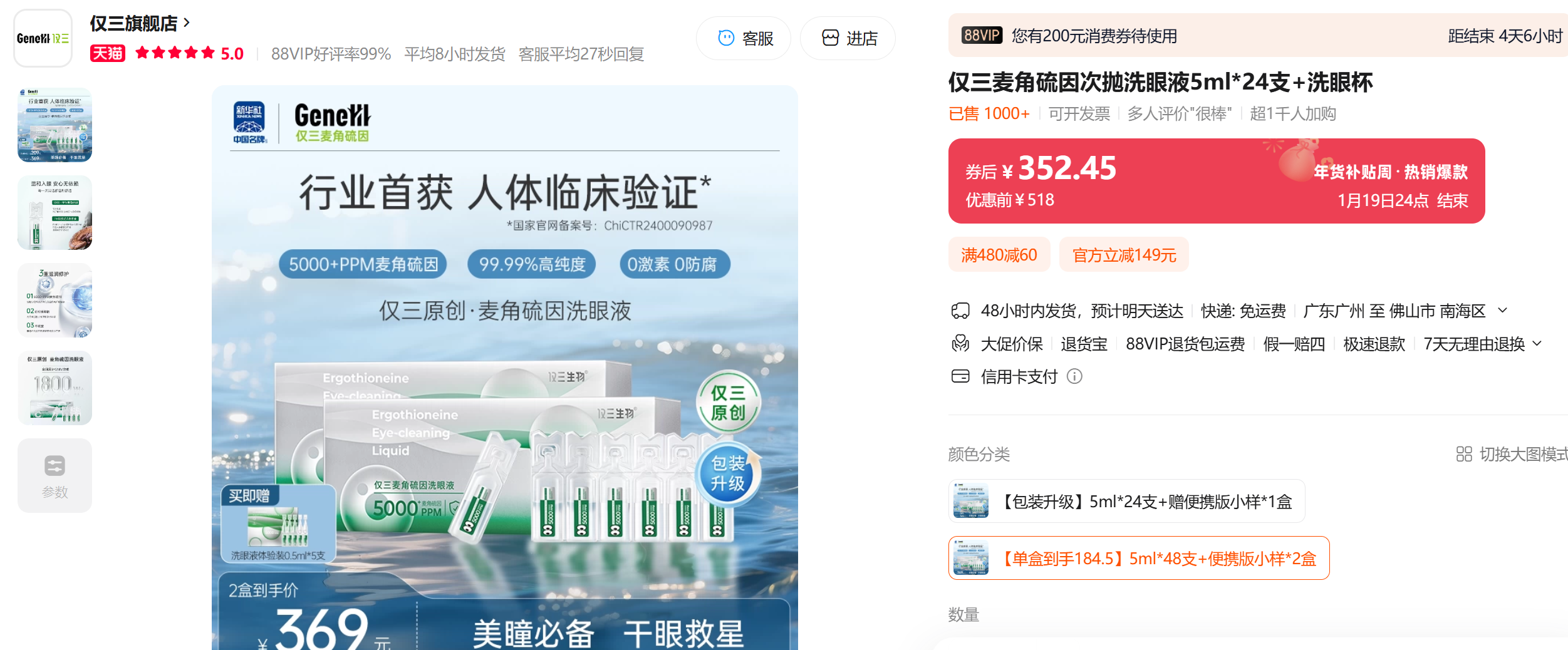View the fourth product thumbnail showing 1800
The height and width of the screenshot is (650, 1568).
[55, 388]
